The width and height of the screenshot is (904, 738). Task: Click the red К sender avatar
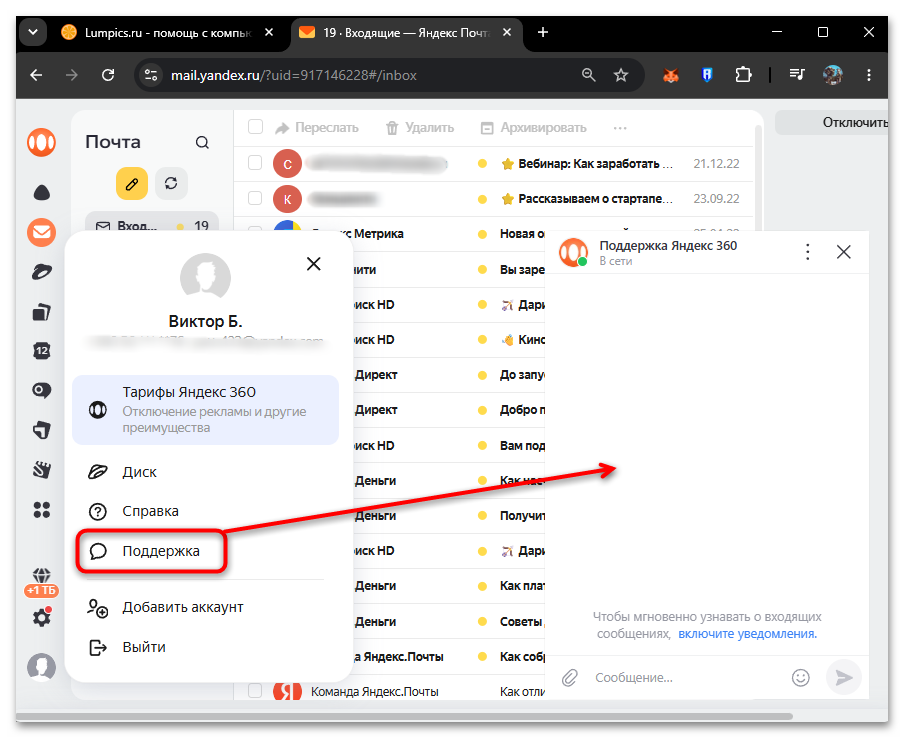[x=287, y=199]
